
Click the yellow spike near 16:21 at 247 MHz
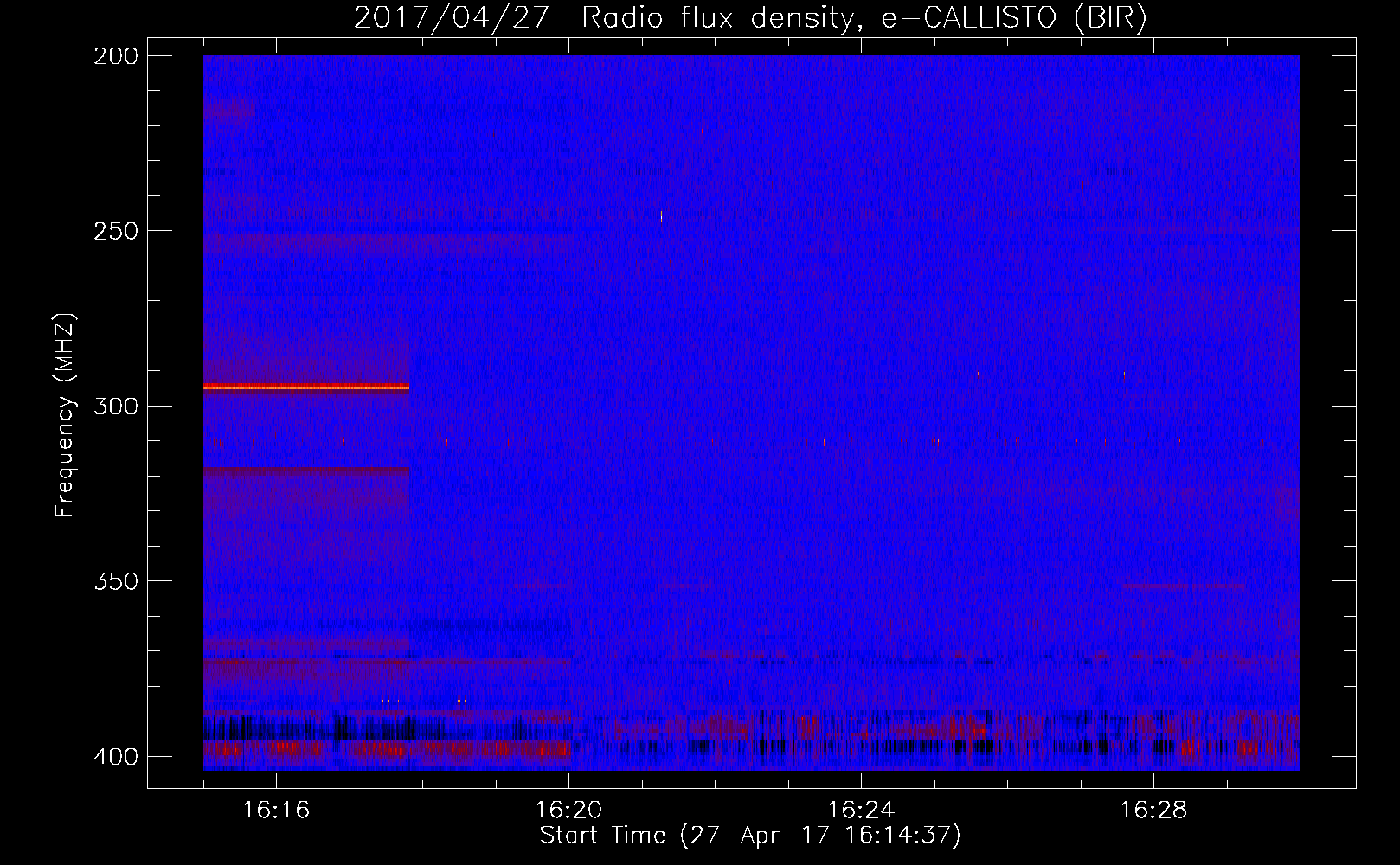tap(661, 217)
